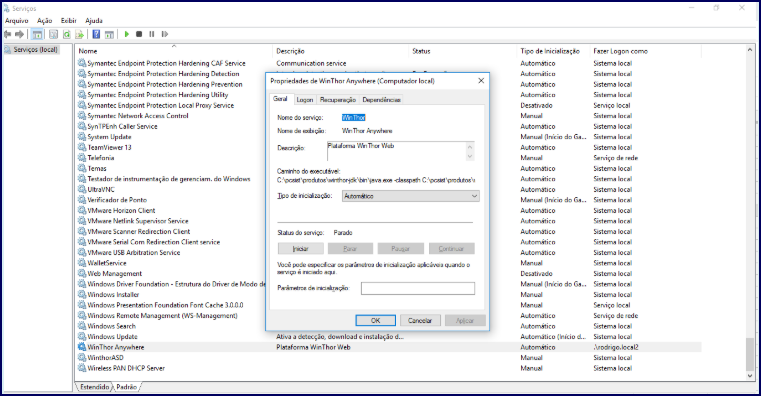Click the gear icon of Windows Installer
Screen dimensions: 761x396
82,295
